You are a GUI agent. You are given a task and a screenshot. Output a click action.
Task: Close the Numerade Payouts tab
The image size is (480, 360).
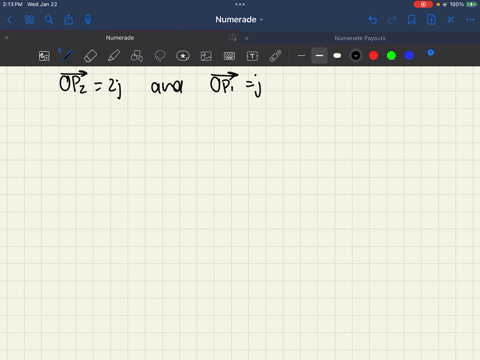246,38
